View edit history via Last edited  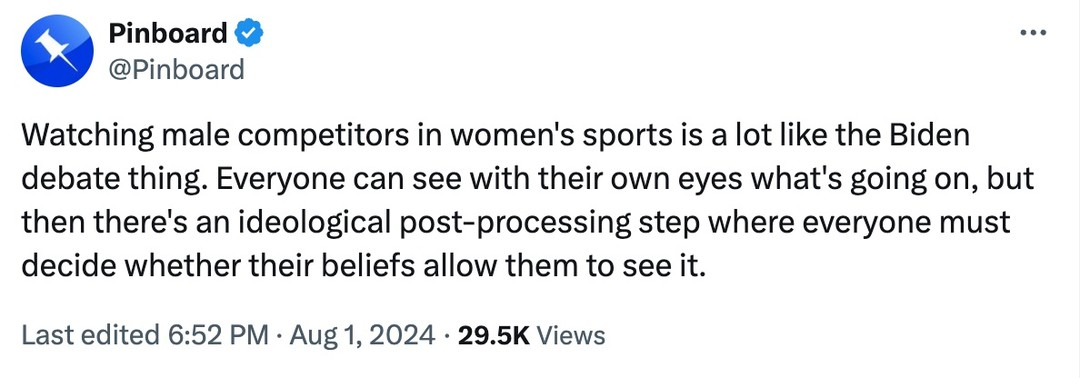90,335
